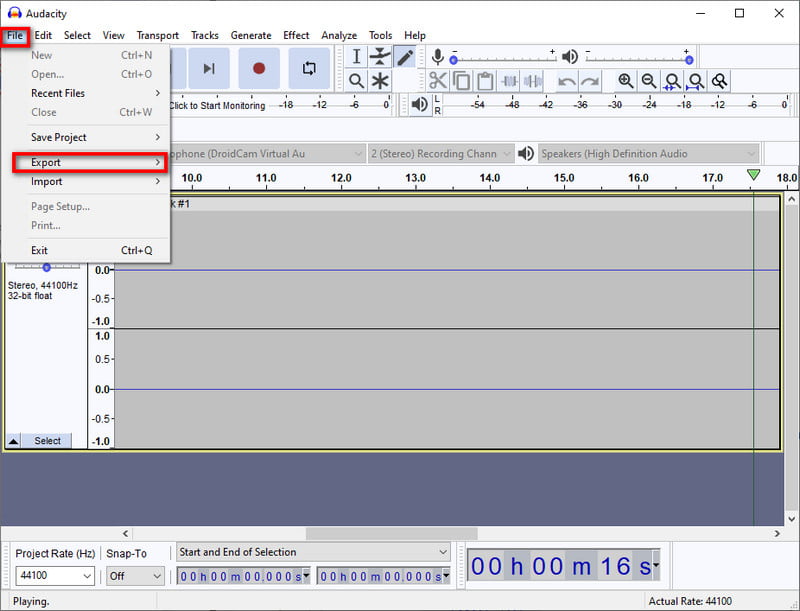
Task: Click the recording microphone meter icon
Action: 437,57
